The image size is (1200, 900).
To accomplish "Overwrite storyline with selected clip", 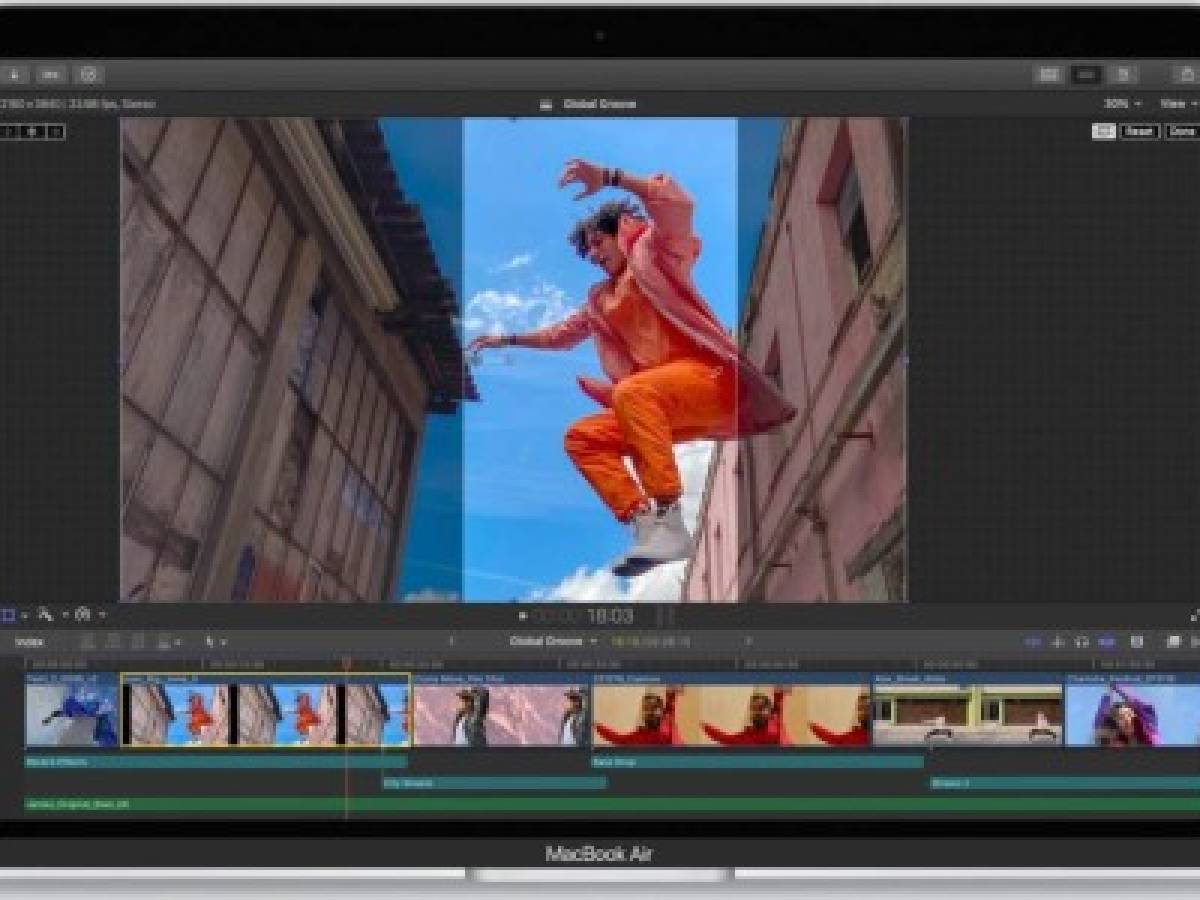I will (163, 642).
